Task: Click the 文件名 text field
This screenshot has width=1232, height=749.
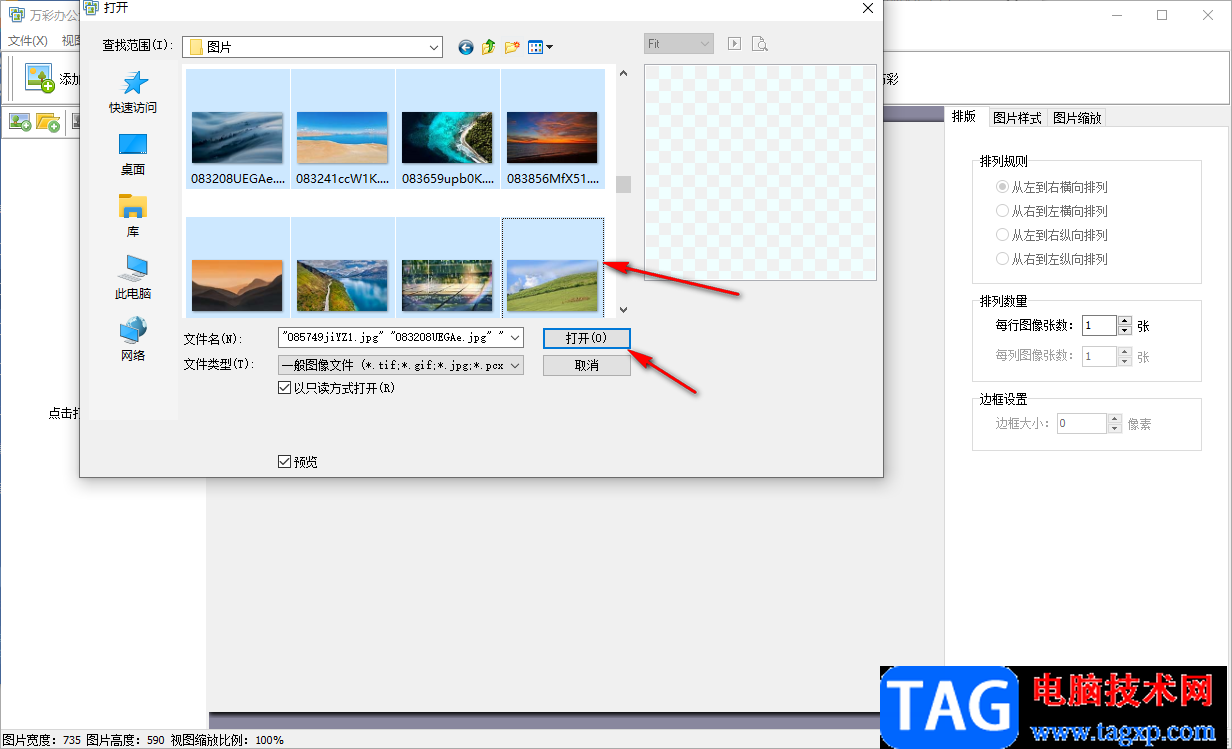Action: [394, 338]
